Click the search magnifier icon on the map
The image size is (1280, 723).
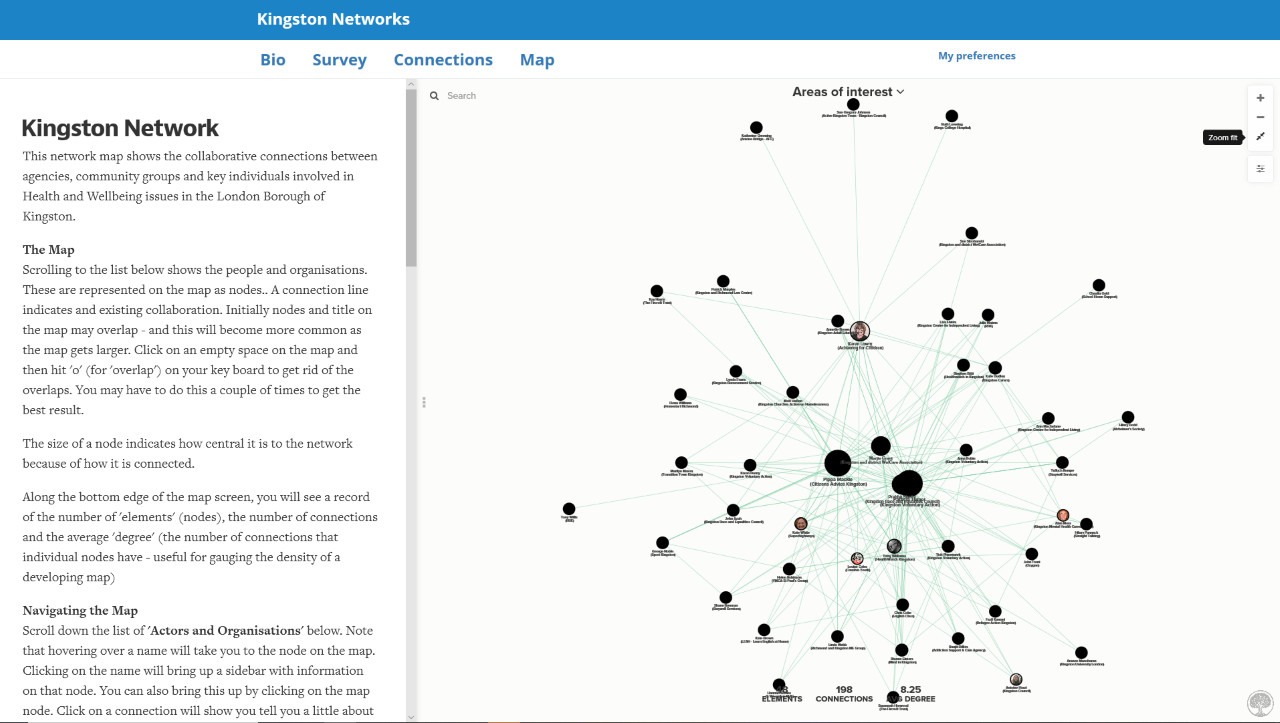pyautogui.click(x=435, y=96)
